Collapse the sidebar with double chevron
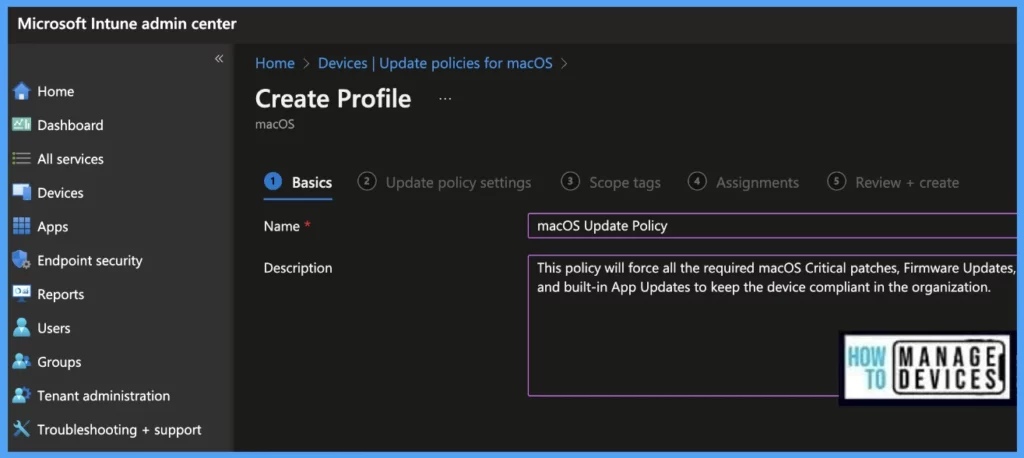This screenshot has height=458, width=1024. coord(219,59)
